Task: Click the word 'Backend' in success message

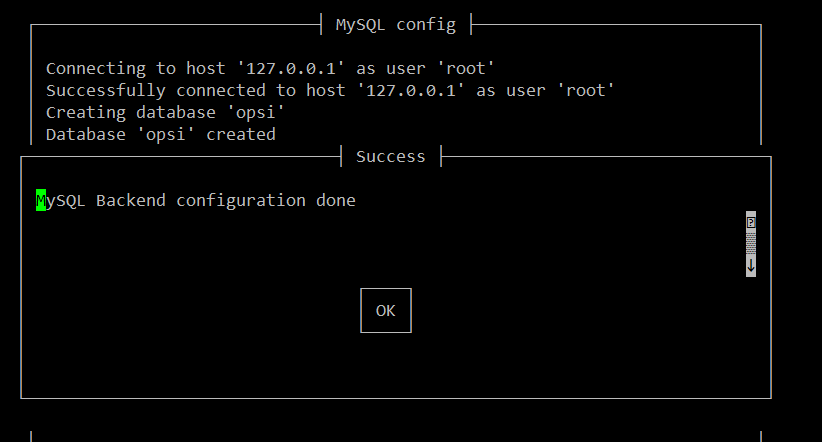Action: (x=131, y=200)
